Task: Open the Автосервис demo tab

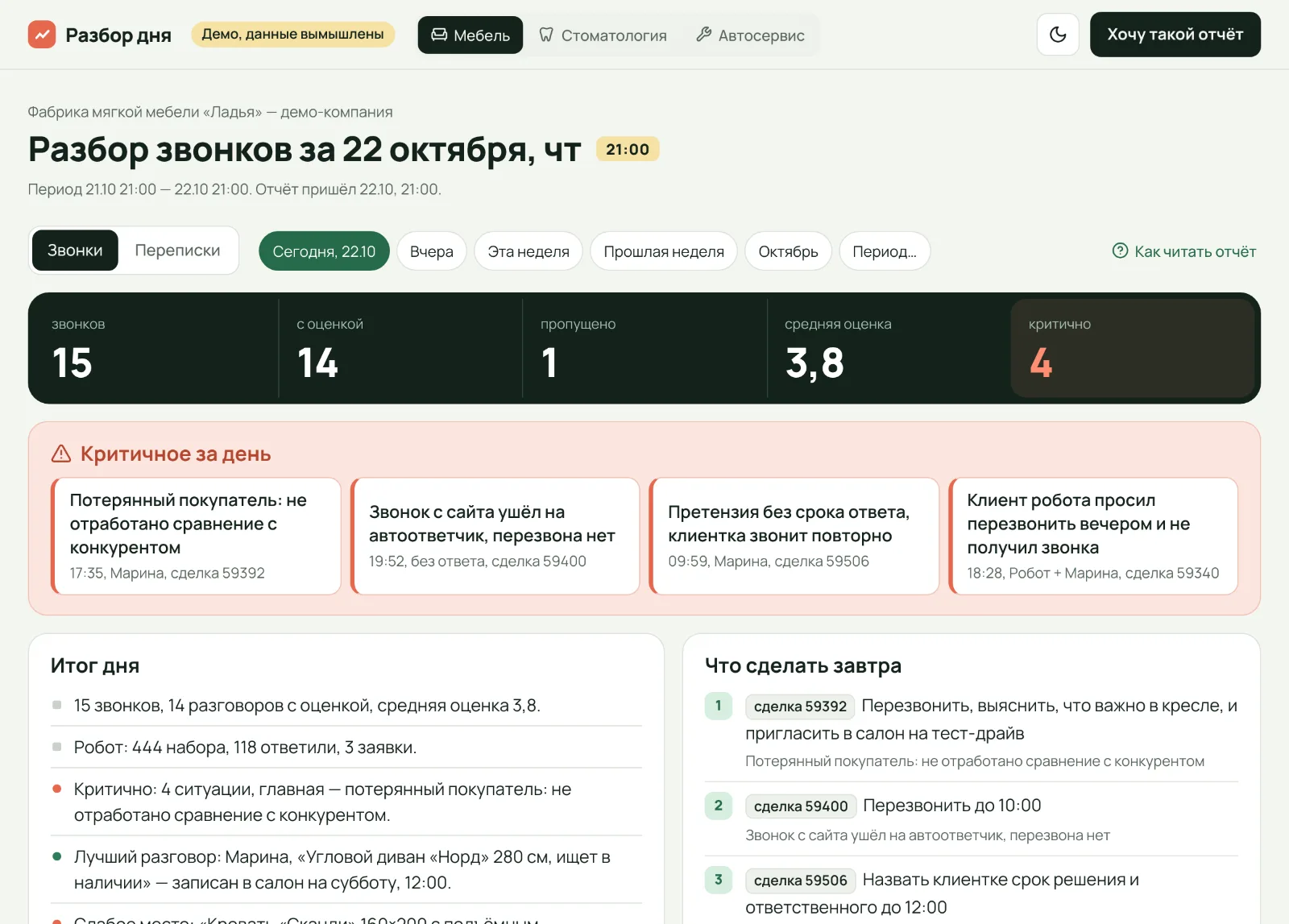Action: click(750, 35)
